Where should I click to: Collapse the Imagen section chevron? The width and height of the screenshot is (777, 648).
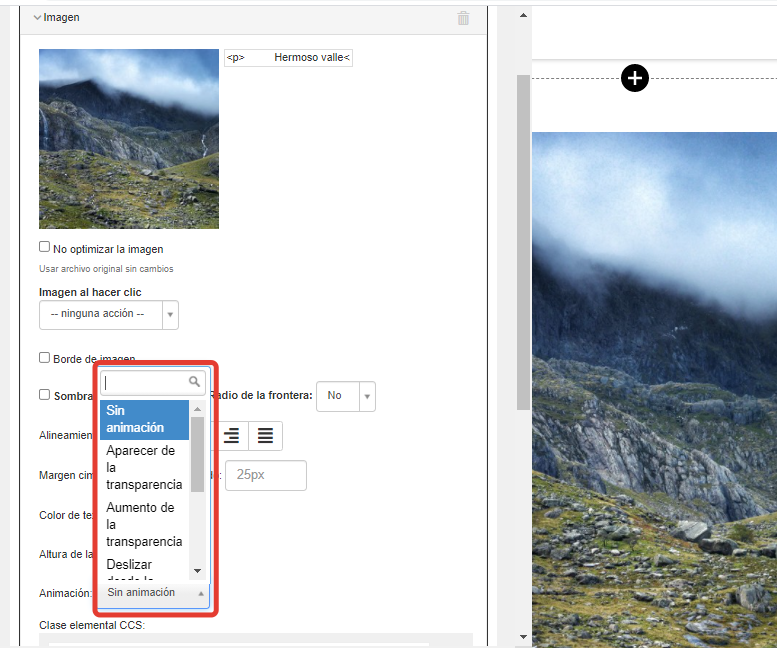37,17
